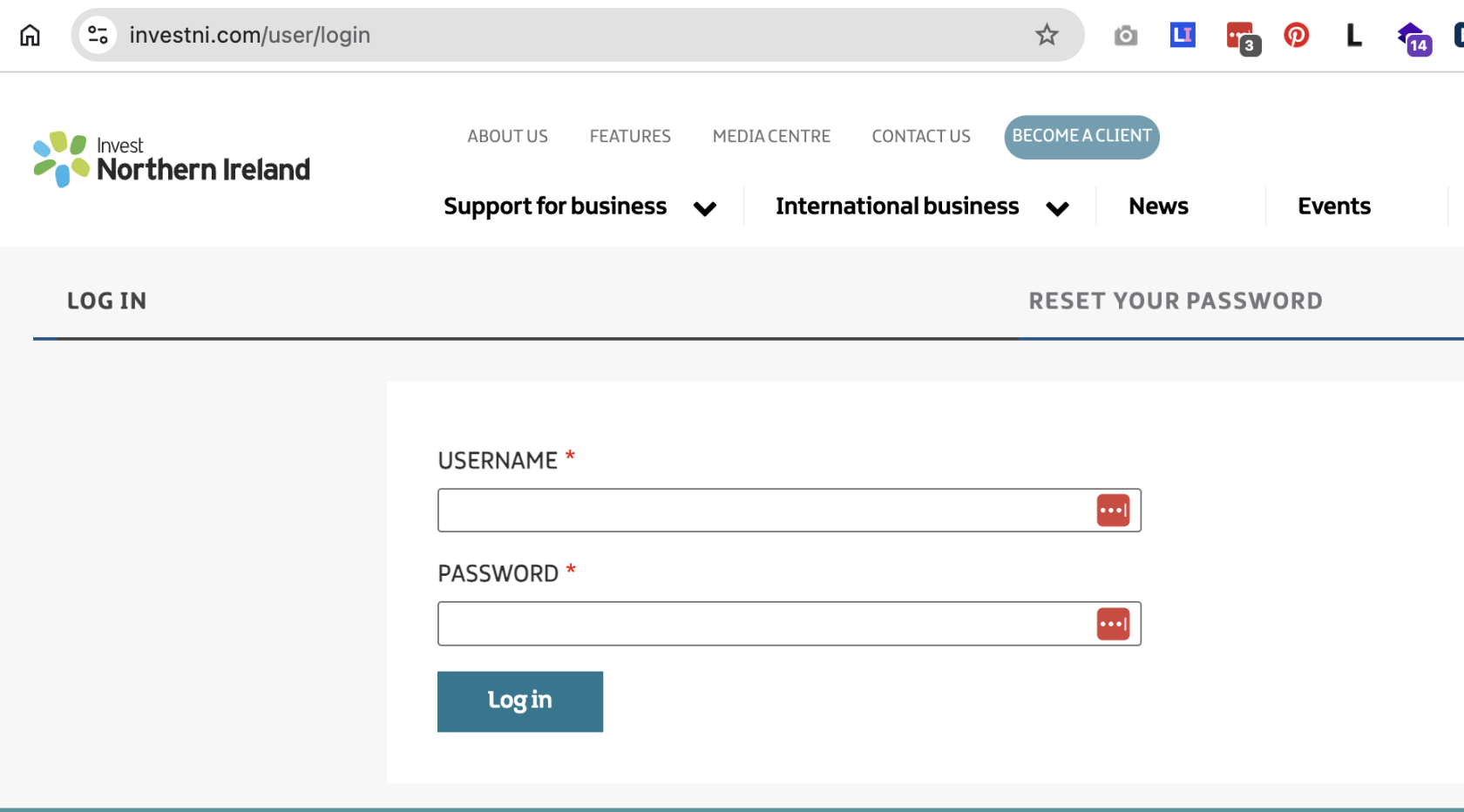Screen dimensions: 1464x812
Task: Click the password manager icon in Username field
Action: [x=1113, y=511]
